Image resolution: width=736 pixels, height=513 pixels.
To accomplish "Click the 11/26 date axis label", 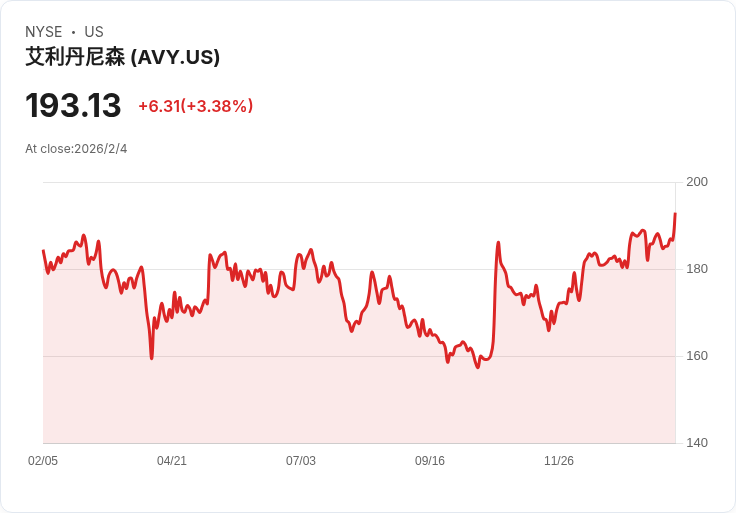I will 559,460.
